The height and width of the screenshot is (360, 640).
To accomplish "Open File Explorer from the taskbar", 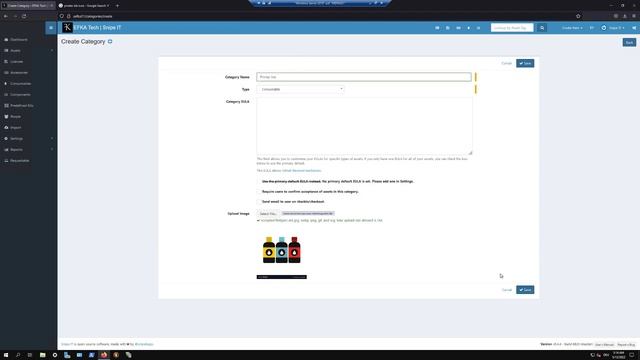I will pos(42,355).
